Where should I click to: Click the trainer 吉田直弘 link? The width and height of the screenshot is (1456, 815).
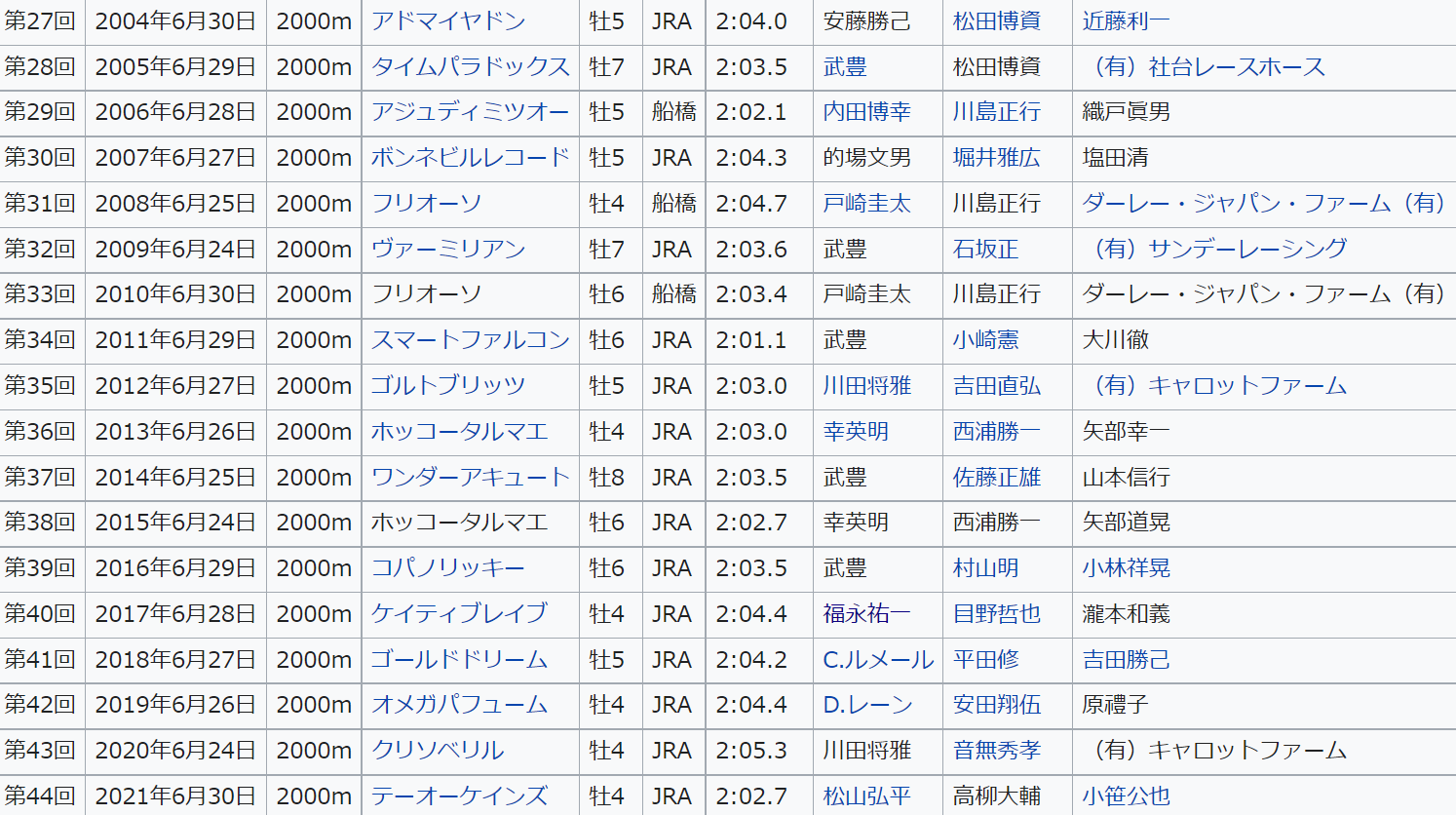997,385
